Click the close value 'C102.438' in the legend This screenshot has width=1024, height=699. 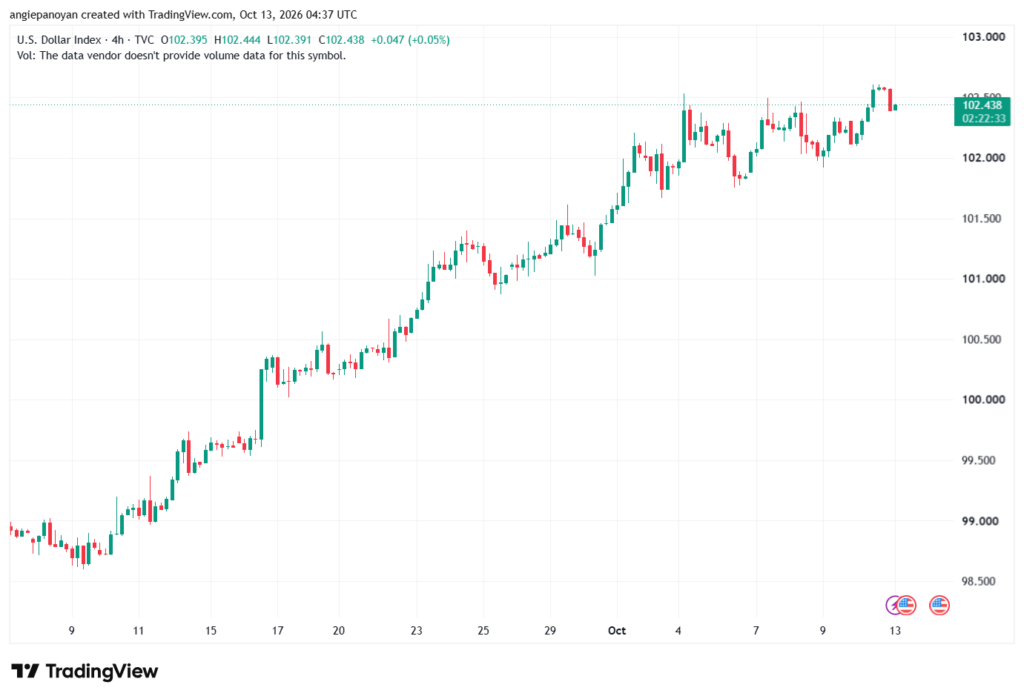click(342, 40)
